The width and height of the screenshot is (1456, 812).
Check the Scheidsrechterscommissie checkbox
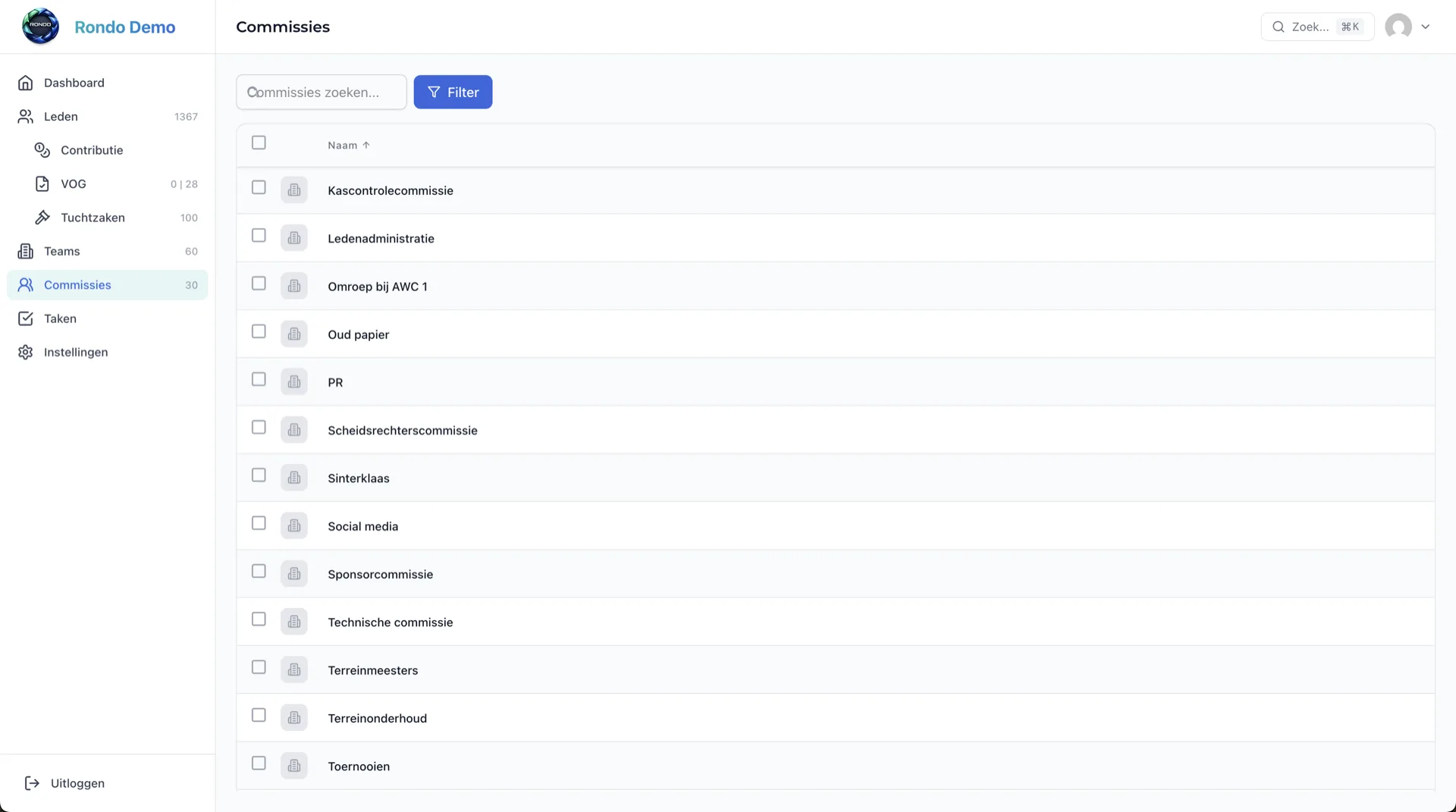point(259,428)
